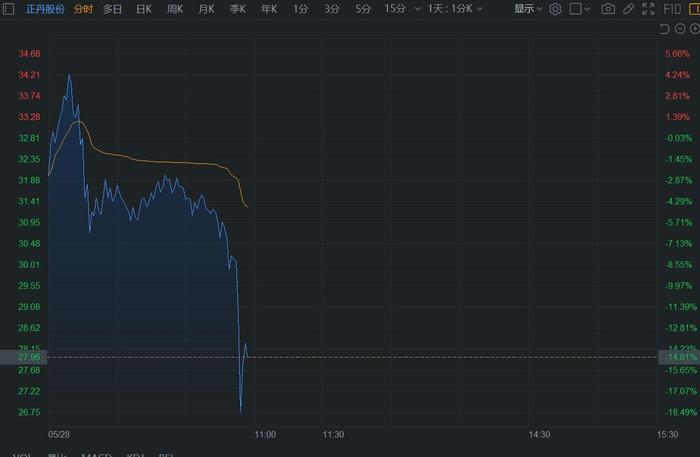Switch to the 季K tab
This screenshot has width=700, height=457.
tap(238, 9)
